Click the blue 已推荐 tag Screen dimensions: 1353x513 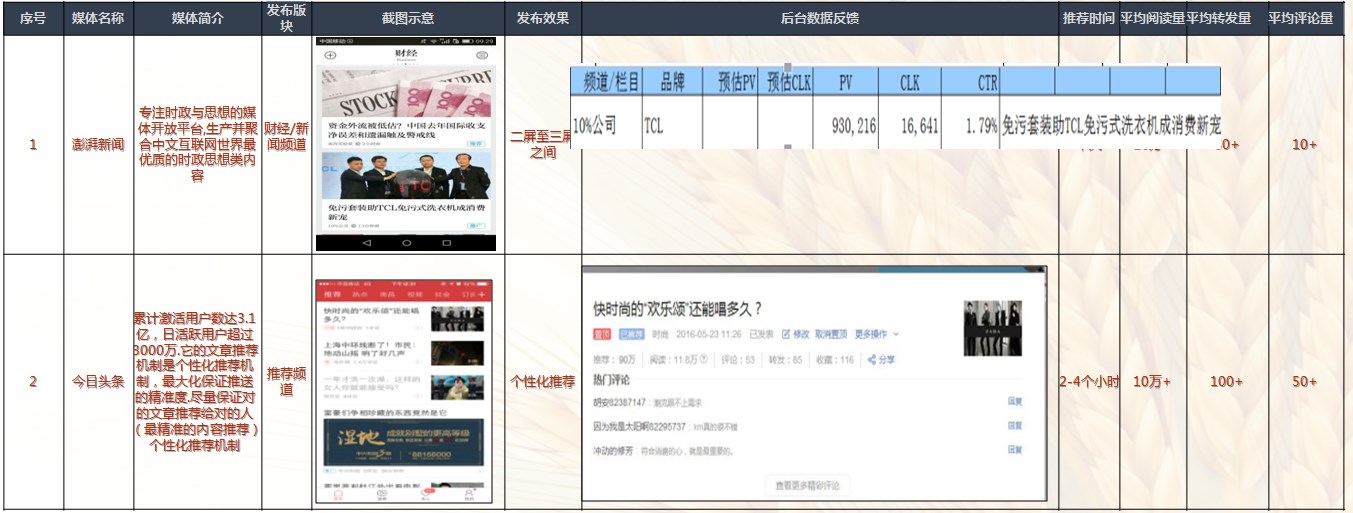[630, 334]
